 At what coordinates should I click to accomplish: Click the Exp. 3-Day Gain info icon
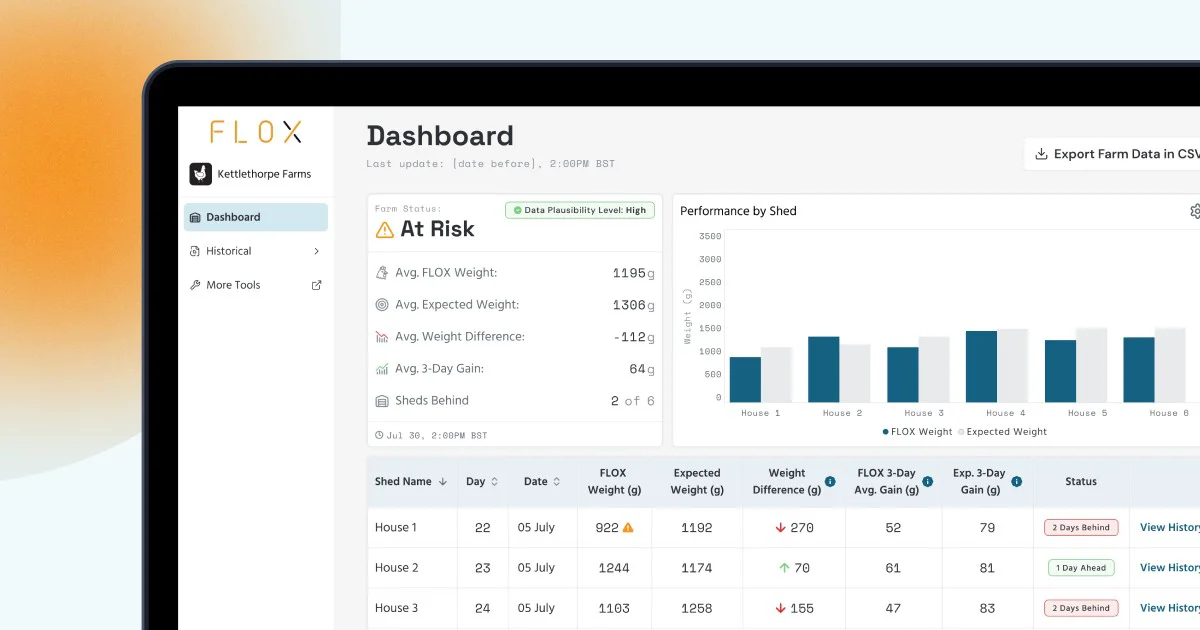(1017, 482)
